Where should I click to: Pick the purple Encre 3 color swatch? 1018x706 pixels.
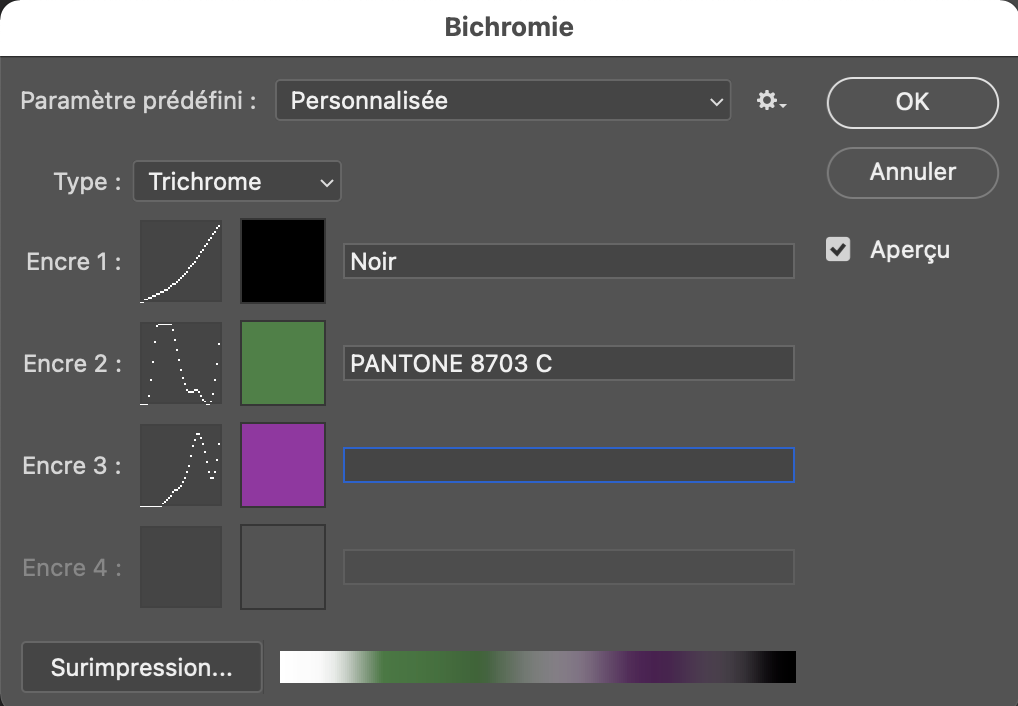[x=283, y=465]
